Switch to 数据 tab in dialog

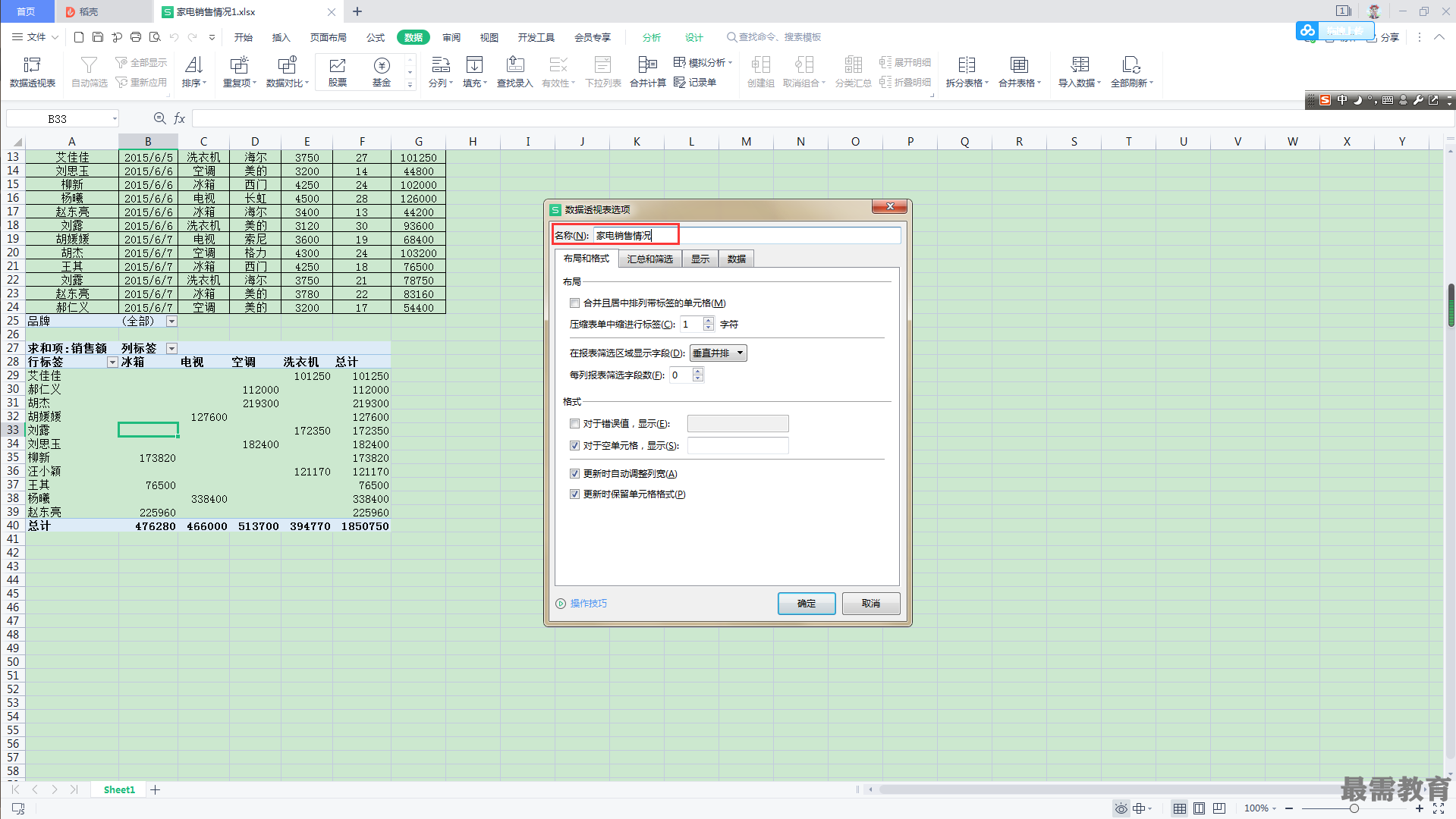736,259
